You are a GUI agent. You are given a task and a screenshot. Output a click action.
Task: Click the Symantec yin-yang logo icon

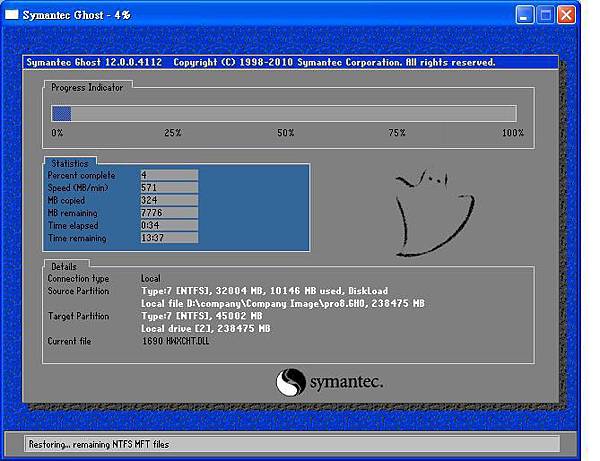[x=290, y=383]
